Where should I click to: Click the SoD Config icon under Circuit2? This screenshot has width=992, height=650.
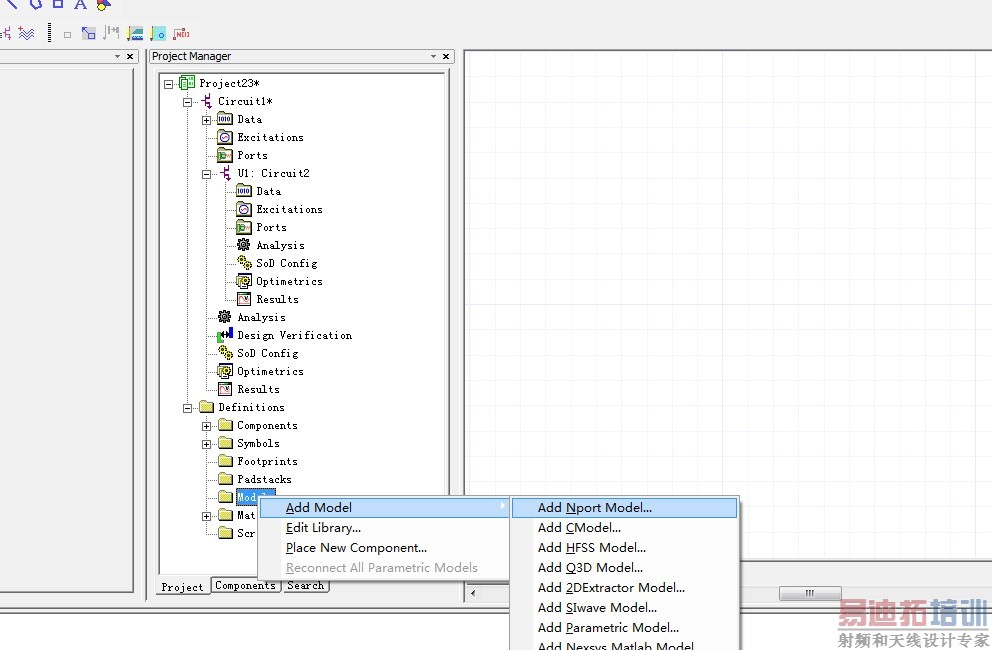click(x=244, y=263)
